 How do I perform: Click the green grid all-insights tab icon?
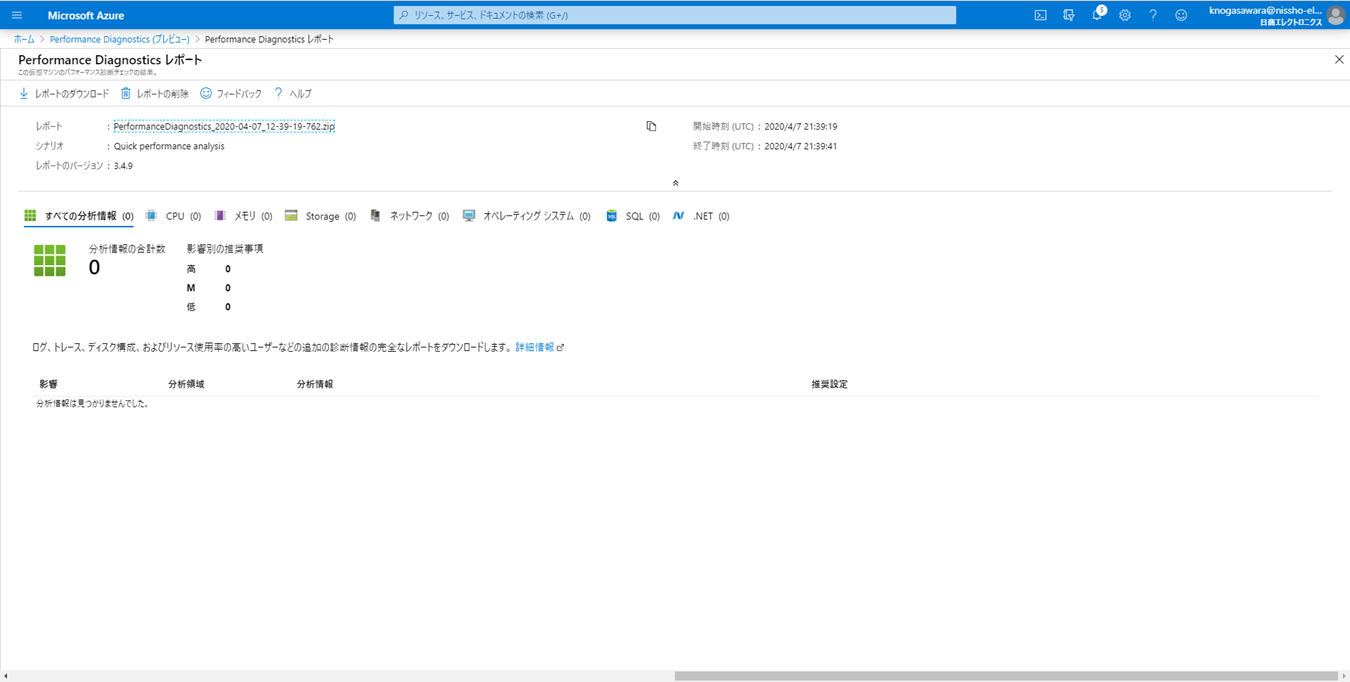(x=30, y=215)
